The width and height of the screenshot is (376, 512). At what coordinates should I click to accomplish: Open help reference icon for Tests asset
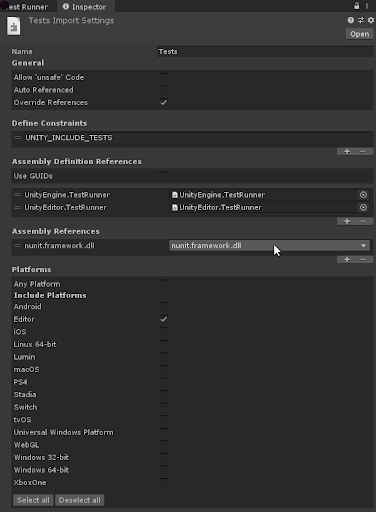(x=351, y=20)
